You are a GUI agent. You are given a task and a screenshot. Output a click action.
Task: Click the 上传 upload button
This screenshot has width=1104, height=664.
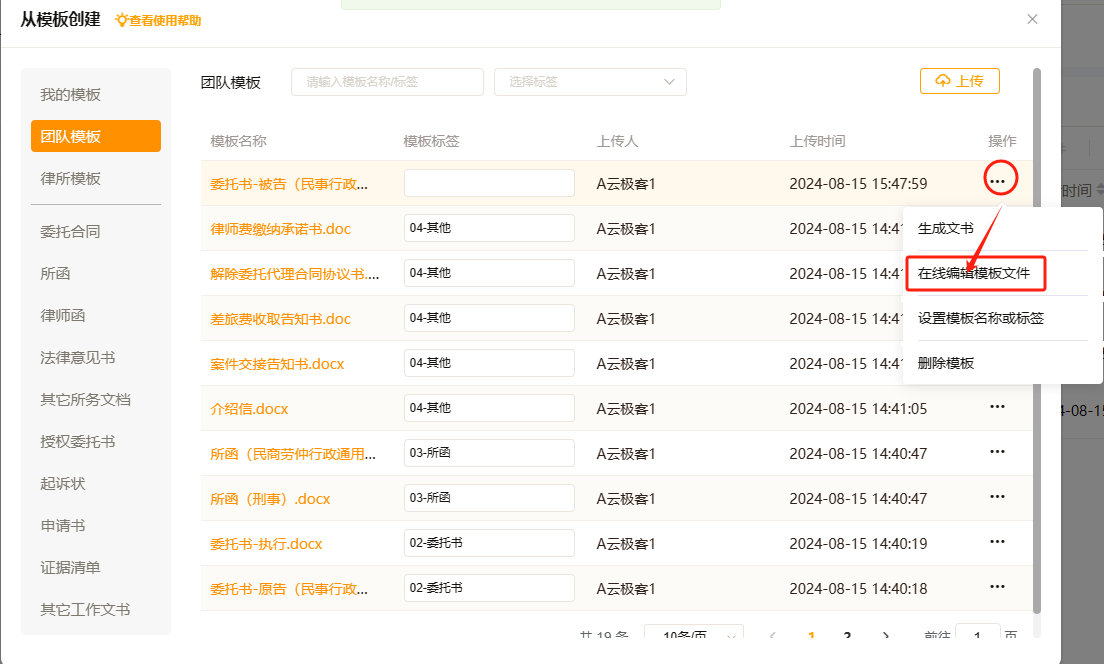[x=959, y=81]
